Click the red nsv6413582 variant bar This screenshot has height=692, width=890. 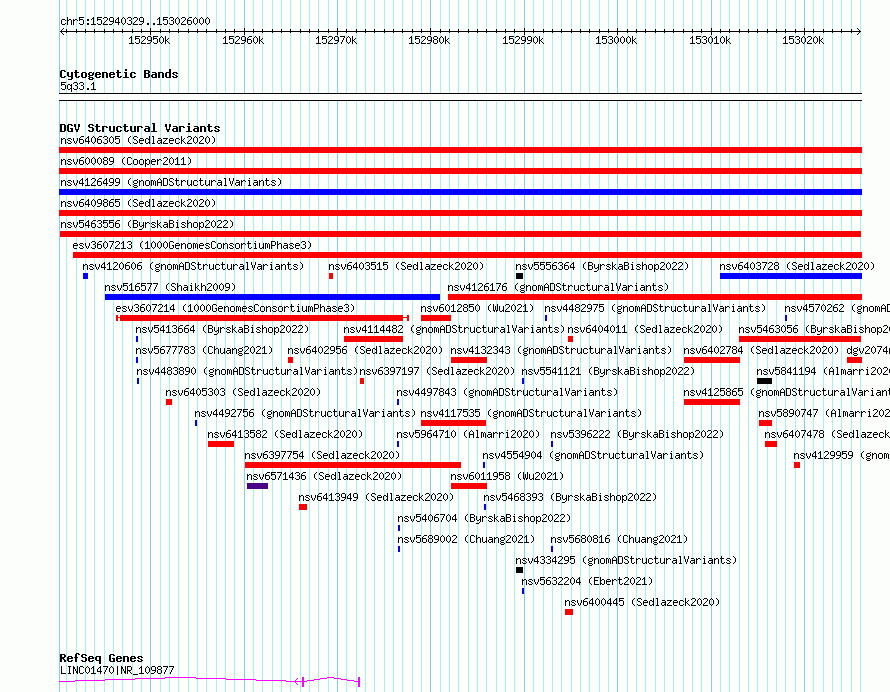[x=221, y=444]
